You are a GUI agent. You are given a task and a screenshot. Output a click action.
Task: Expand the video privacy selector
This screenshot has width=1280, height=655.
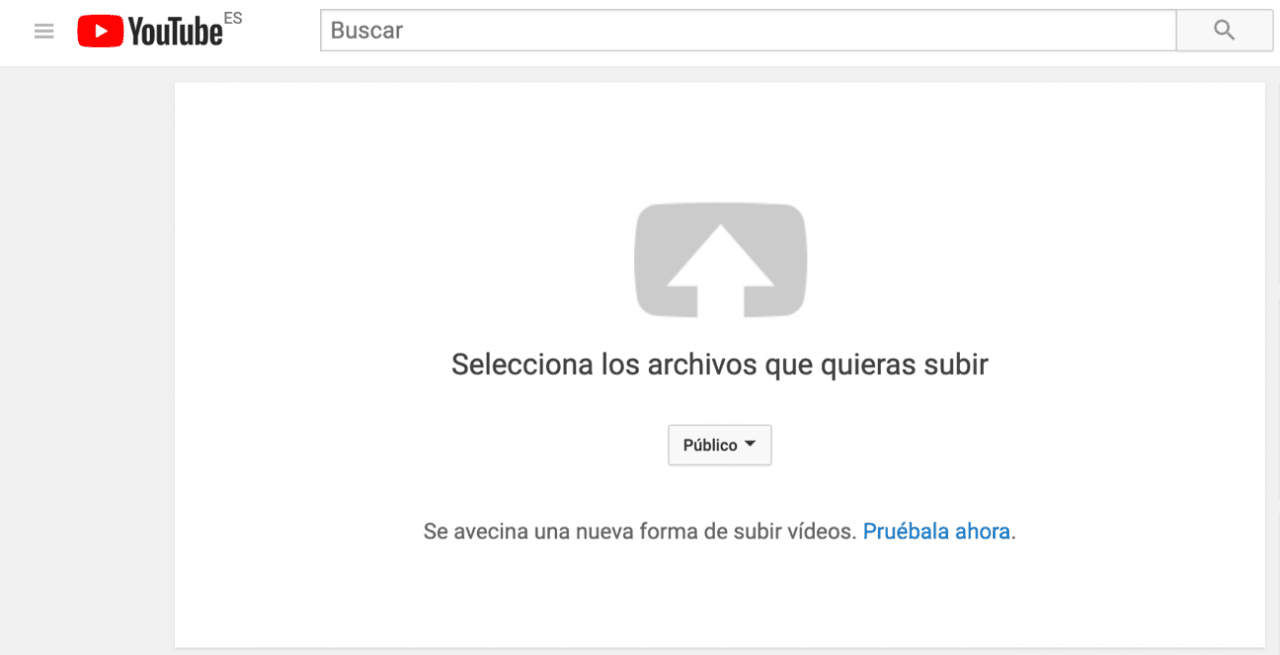click(x=719, y=444)
